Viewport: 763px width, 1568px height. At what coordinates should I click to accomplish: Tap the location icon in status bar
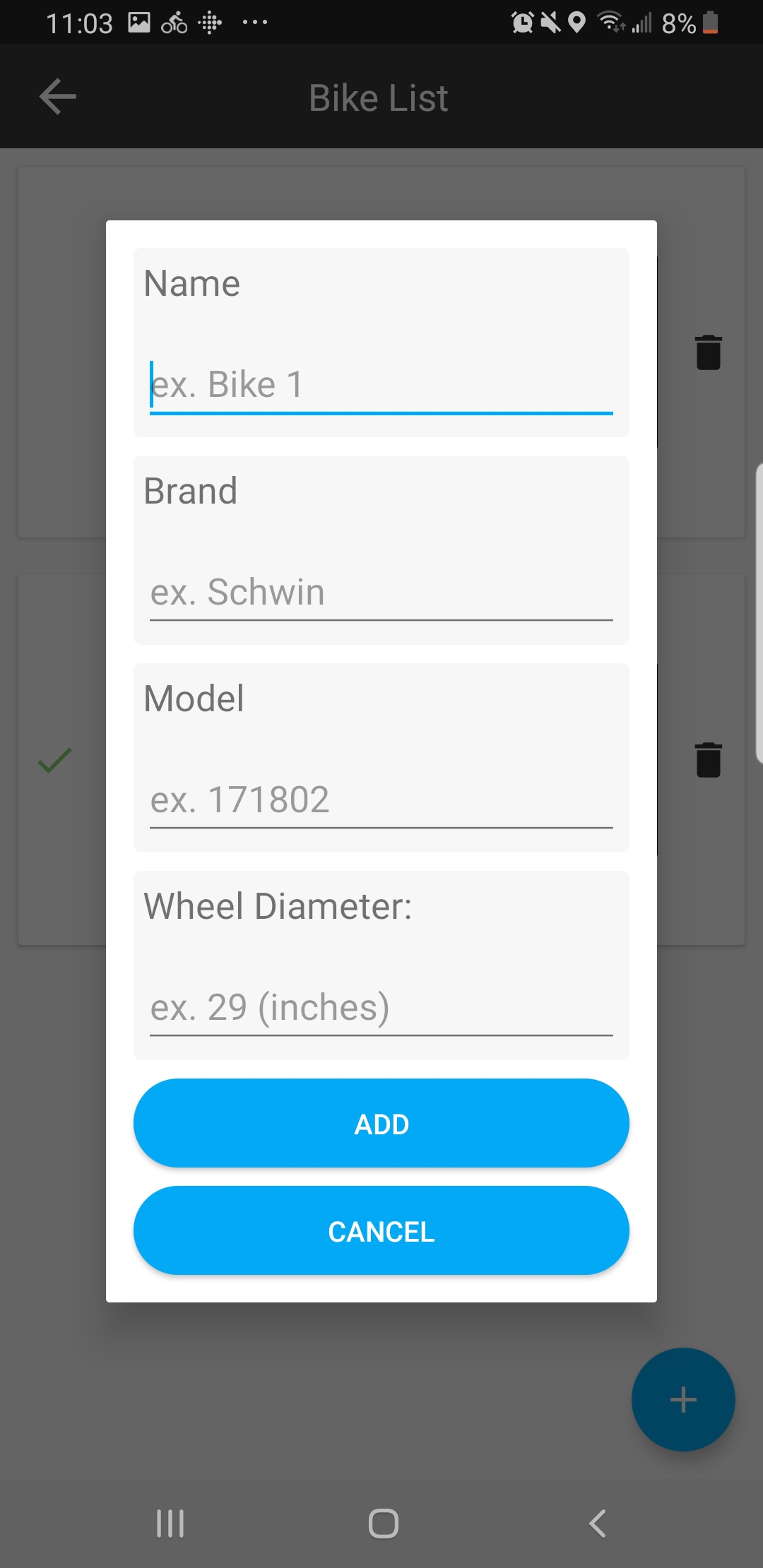[577, 23]
